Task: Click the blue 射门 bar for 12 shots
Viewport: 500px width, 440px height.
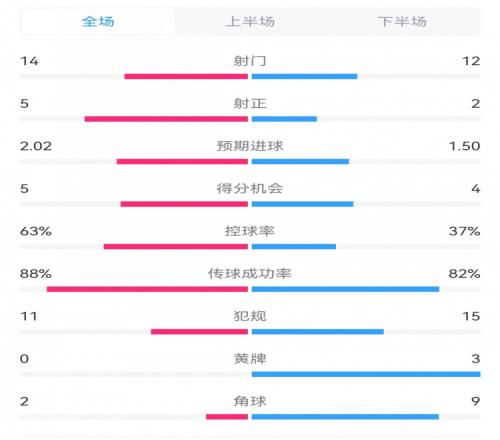Action: tap(304, 76)
